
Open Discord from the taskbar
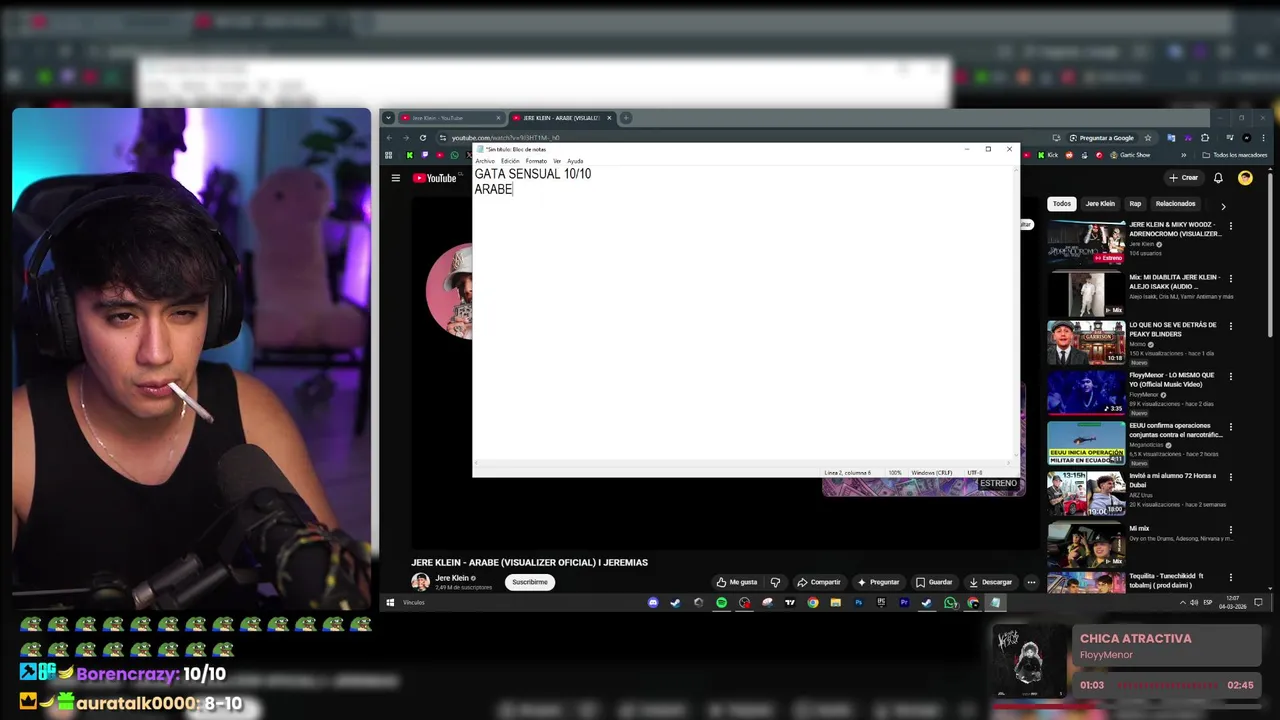pos(653,602)
